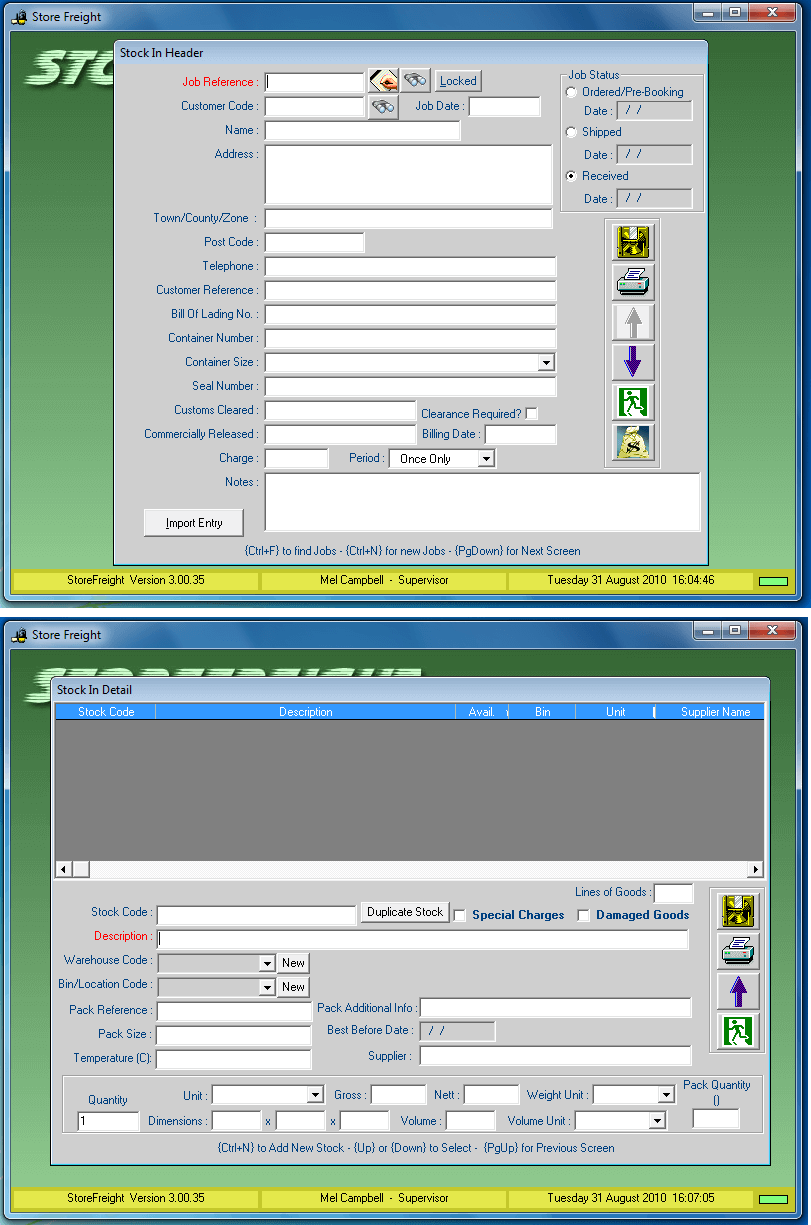Expand the Bin/Location Code dropdown
The image size is (811, 1225).
(266, 988)
